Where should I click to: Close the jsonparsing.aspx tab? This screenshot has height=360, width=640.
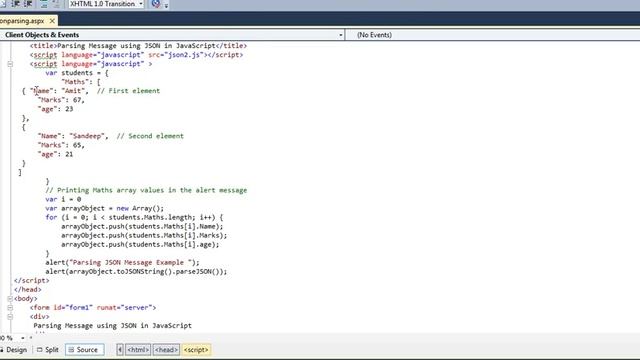click(52, 20)
